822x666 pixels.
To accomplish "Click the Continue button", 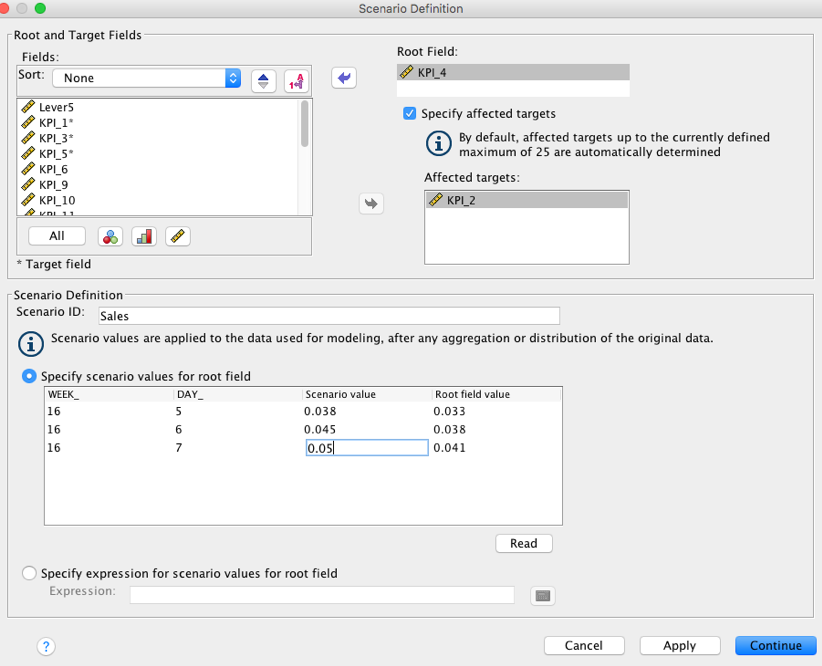I will coord(776,646).
